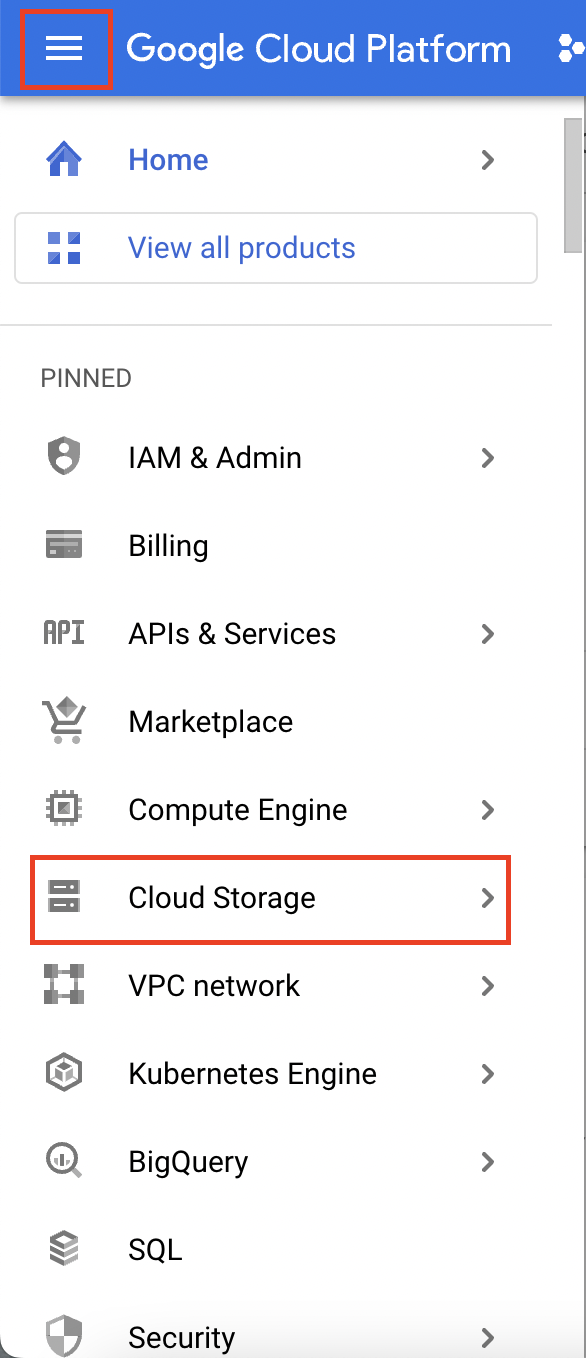Click the Billing card icon
586x1358 pixels.
click(x=64, y=546)
